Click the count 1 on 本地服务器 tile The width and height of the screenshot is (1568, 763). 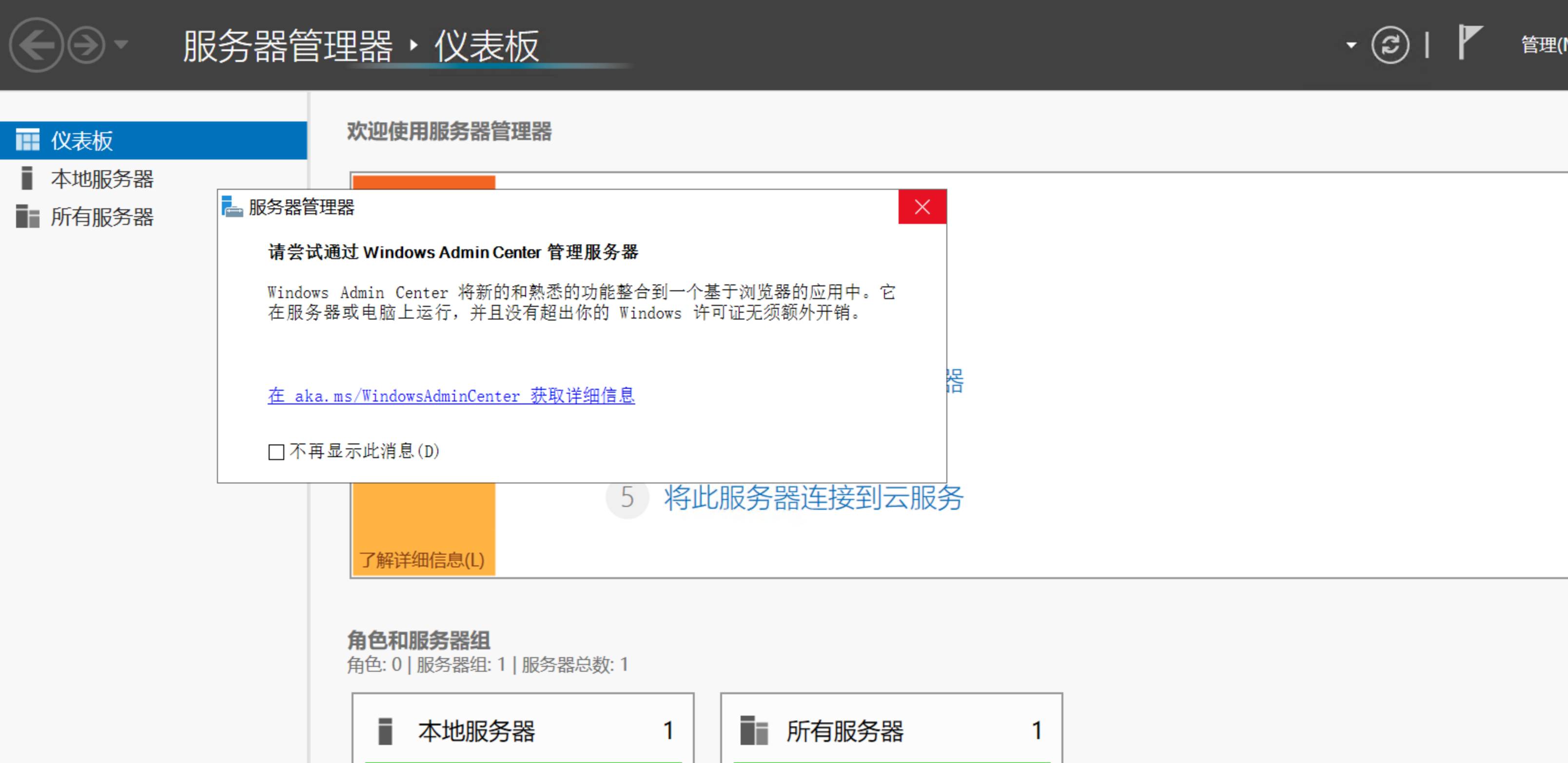pyautogui.click(x=668, y=730)
